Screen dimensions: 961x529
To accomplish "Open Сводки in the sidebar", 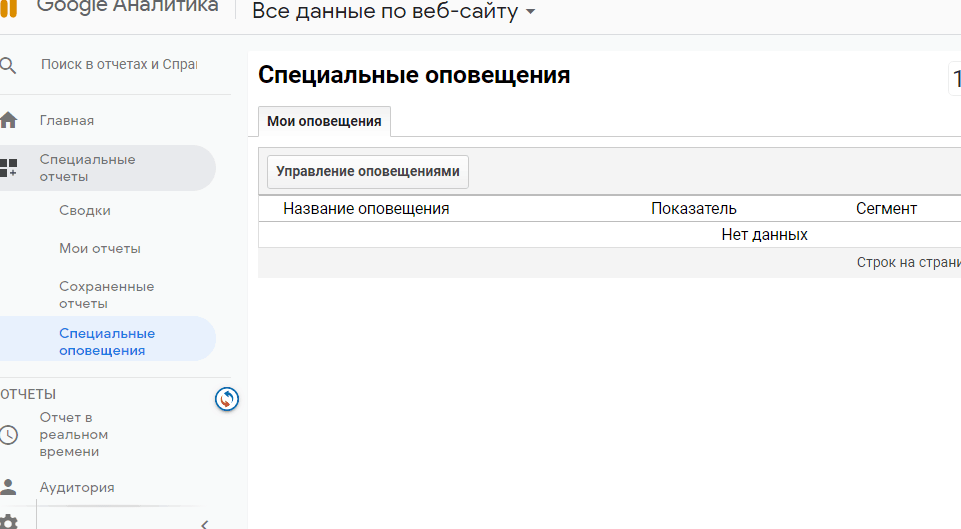I will (x=85, y=211).
